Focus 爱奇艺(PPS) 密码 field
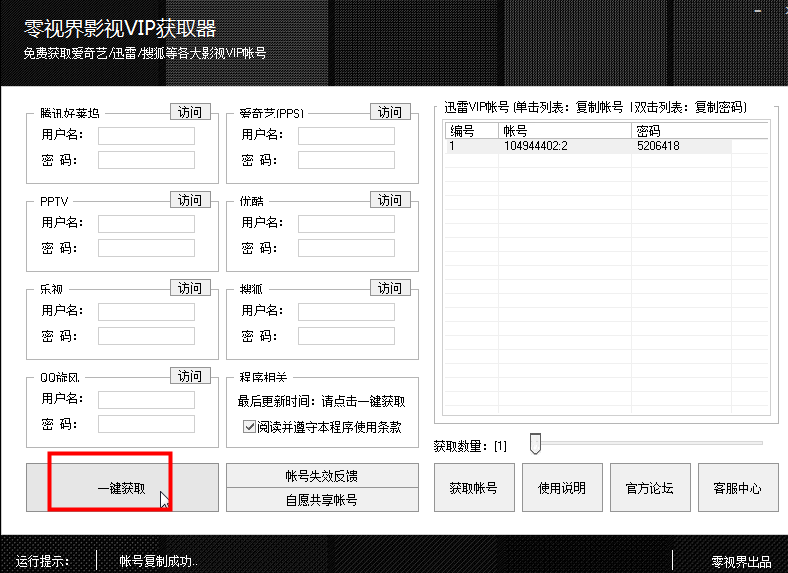This screenshot has width=788, height=573. click(x=346, y=160)
